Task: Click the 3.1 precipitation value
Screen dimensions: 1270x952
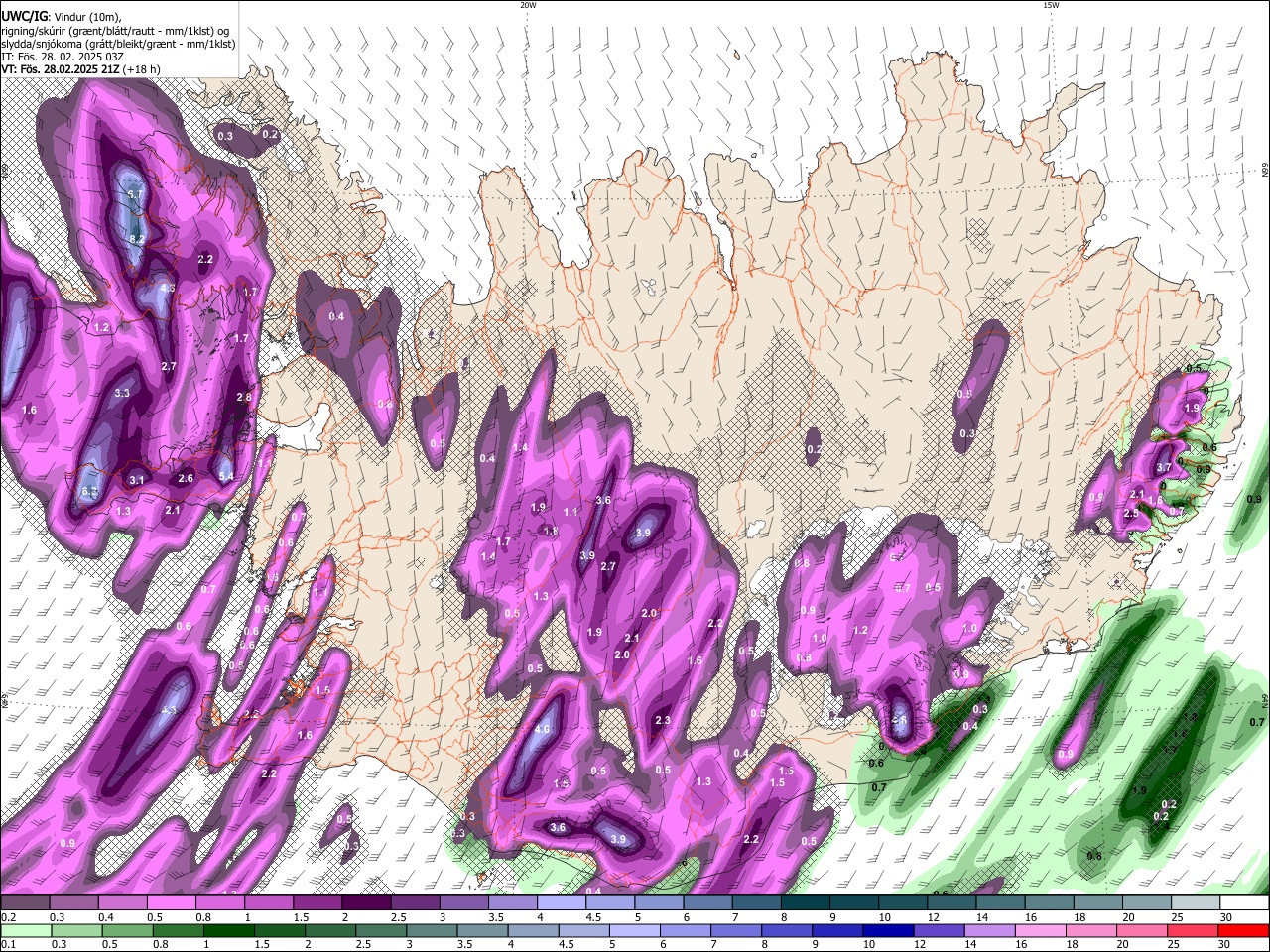Action: pos(137,480)
